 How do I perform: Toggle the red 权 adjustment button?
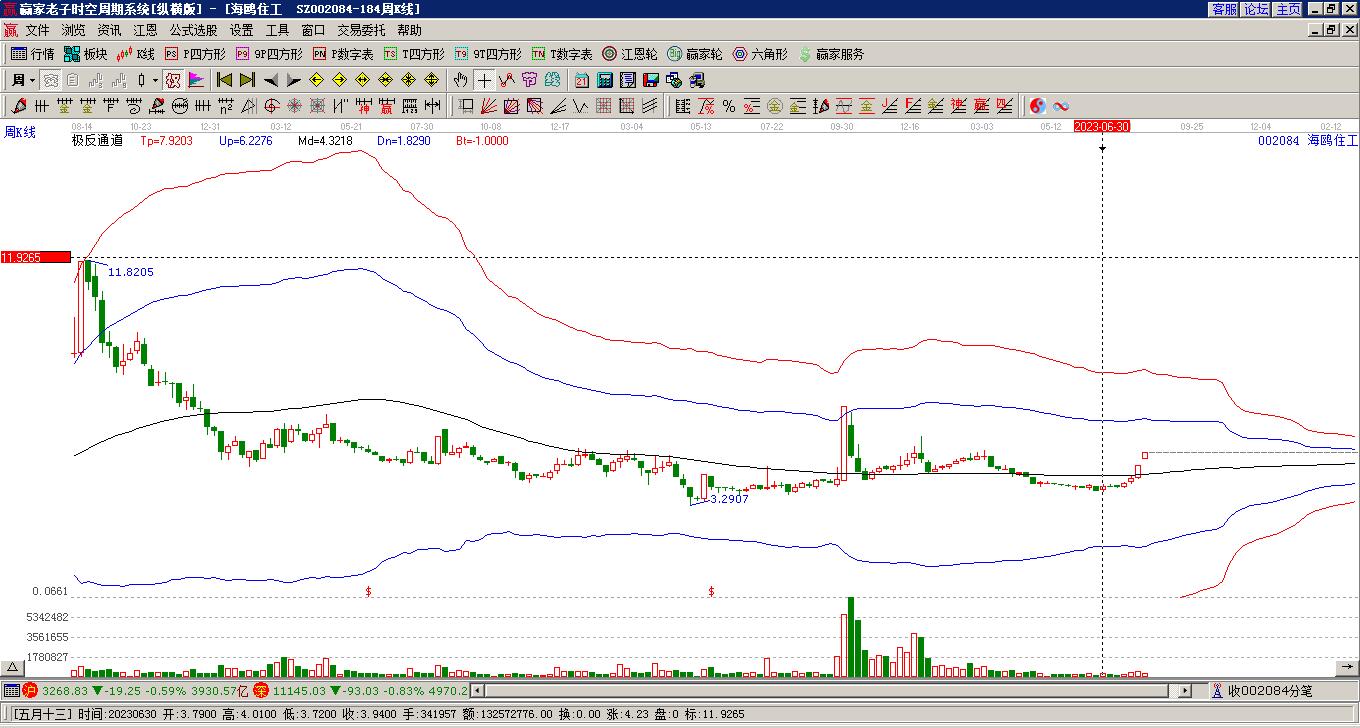(173, 80)
